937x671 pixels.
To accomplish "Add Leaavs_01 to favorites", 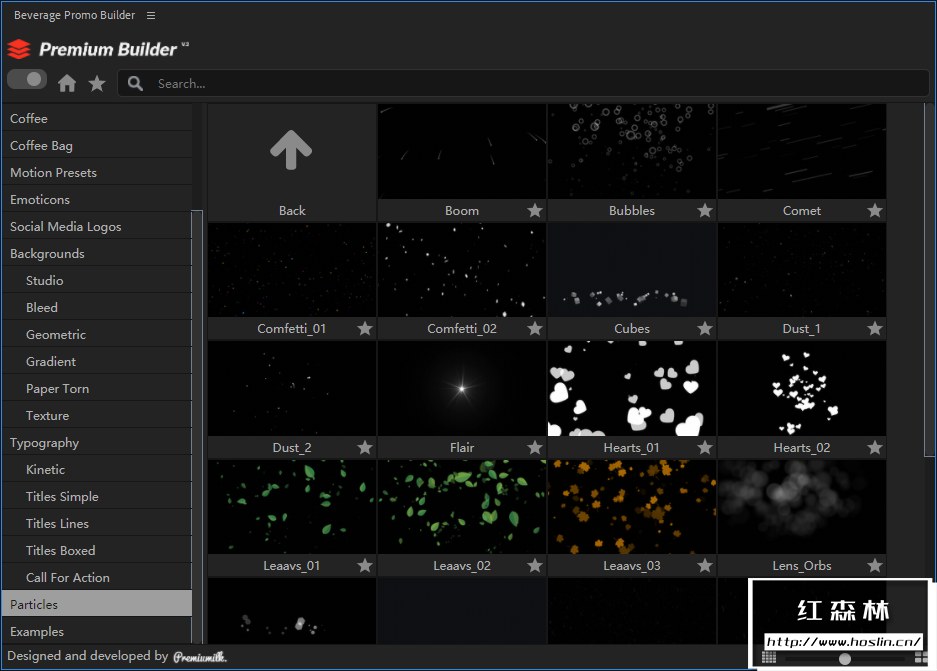I will click(365, 565).
